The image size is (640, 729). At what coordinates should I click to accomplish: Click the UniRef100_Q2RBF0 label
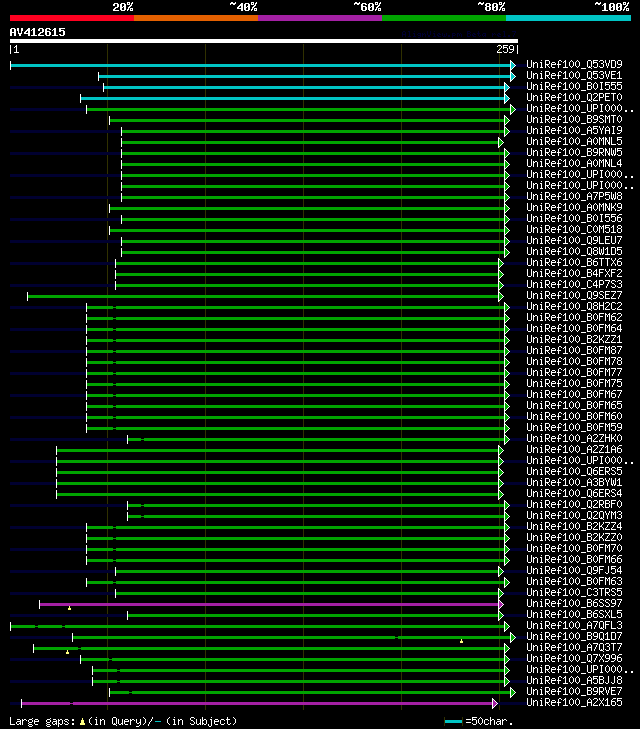click(574, 504)
